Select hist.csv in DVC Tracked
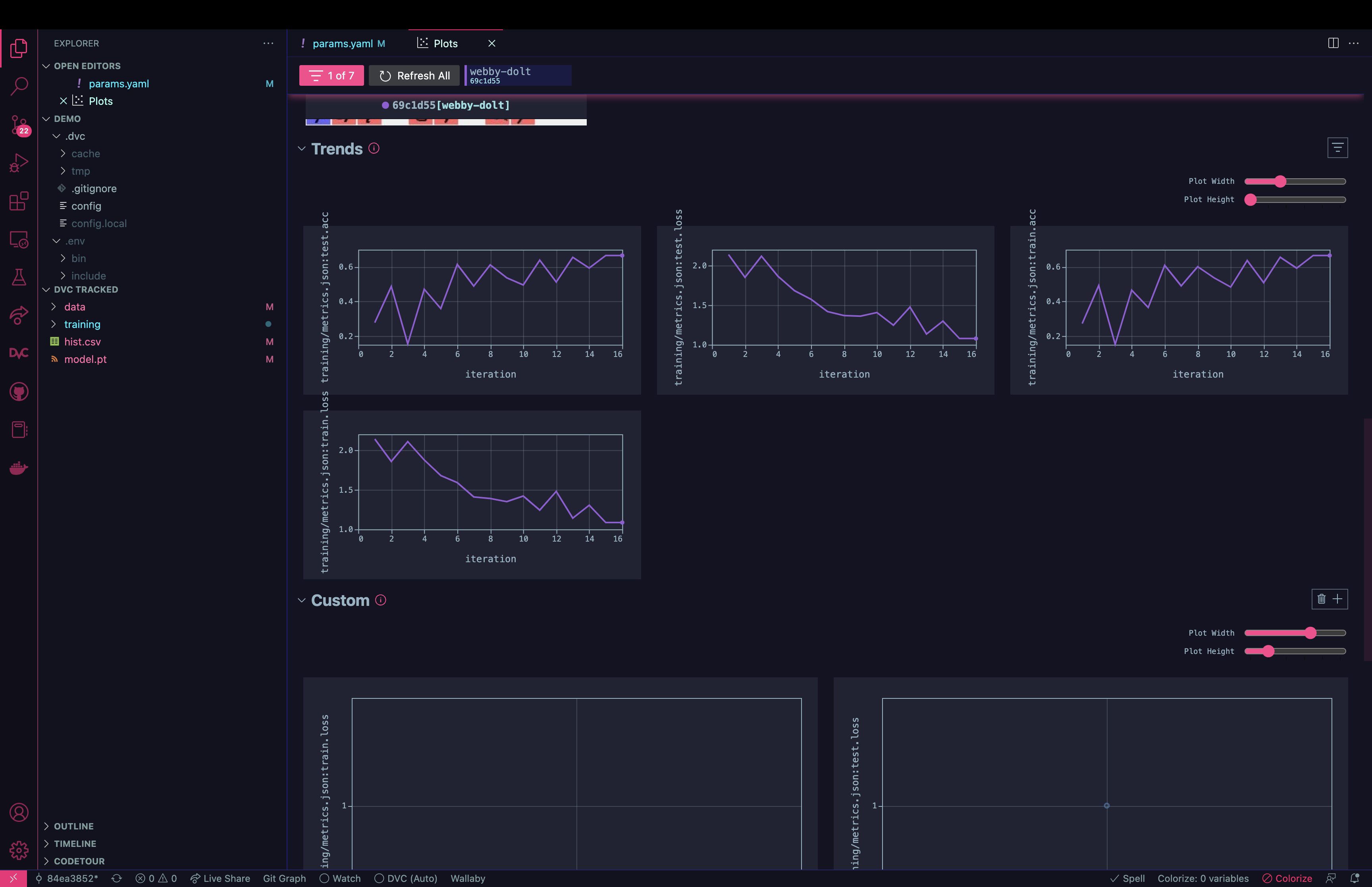This screenshot has width=1372, height=887. tap(82, 341)
